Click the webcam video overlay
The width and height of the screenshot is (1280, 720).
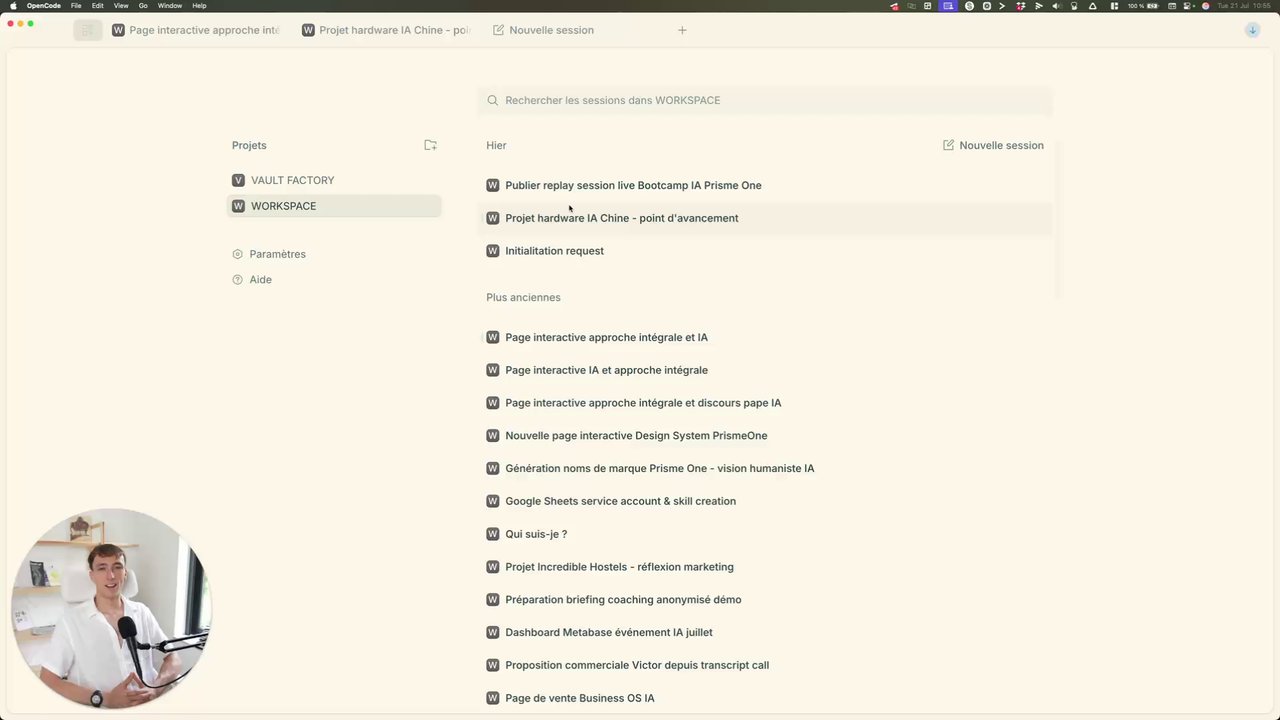pos(110,609)
